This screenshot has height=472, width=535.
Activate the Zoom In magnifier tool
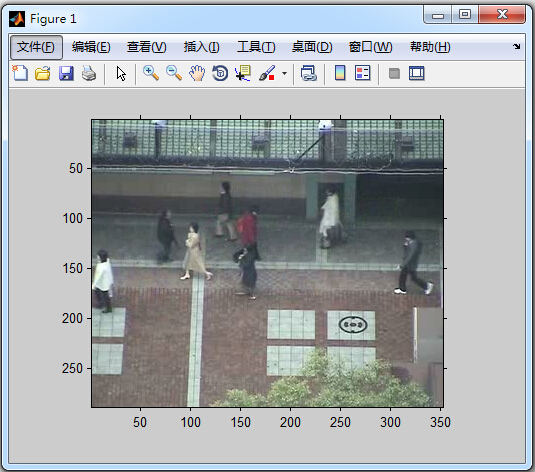point(150,73)
